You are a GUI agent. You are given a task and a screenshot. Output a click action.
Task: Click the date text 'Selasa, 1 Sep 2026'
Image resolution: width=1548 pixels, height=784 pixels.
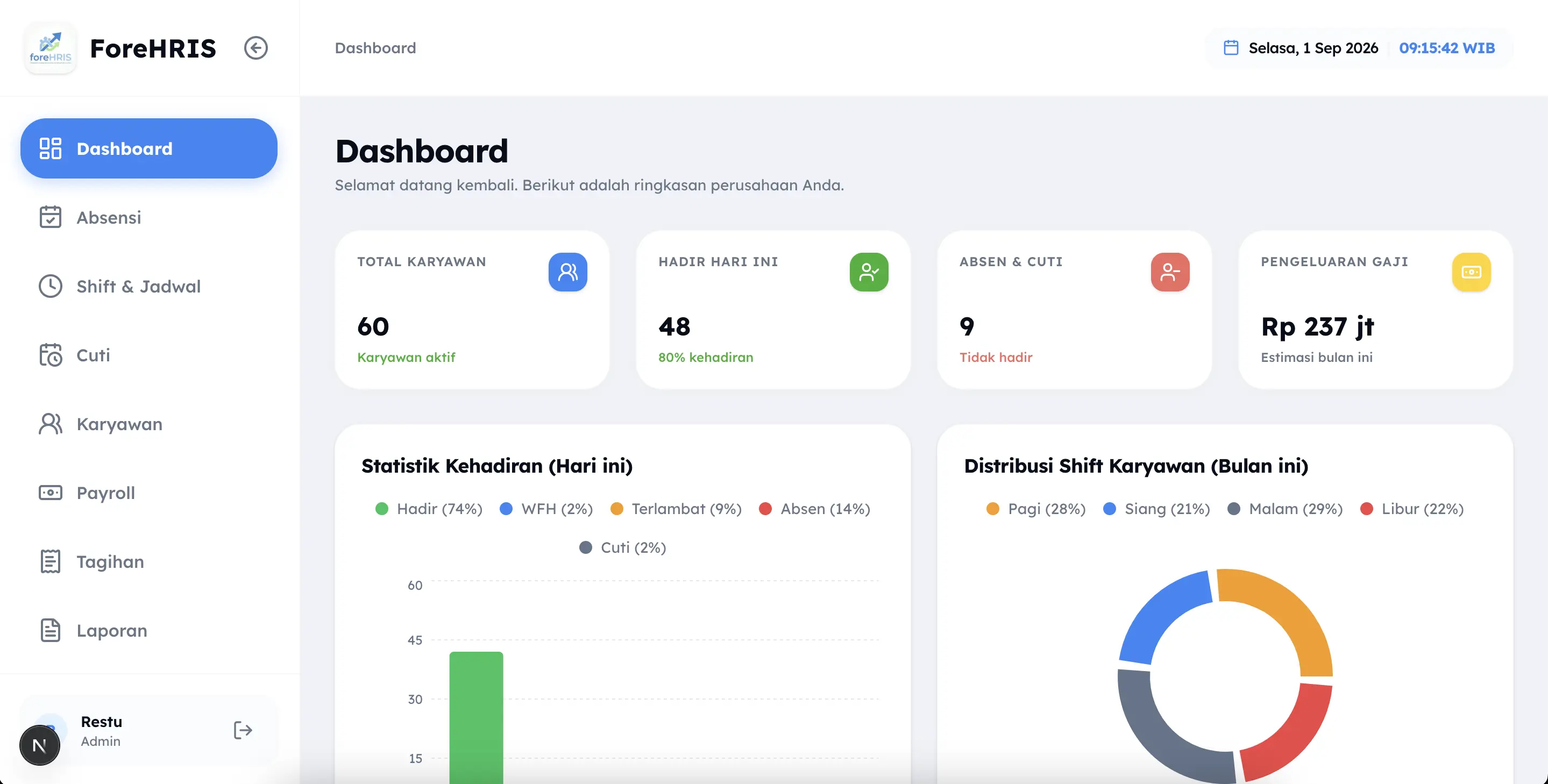pos(1313,48)
